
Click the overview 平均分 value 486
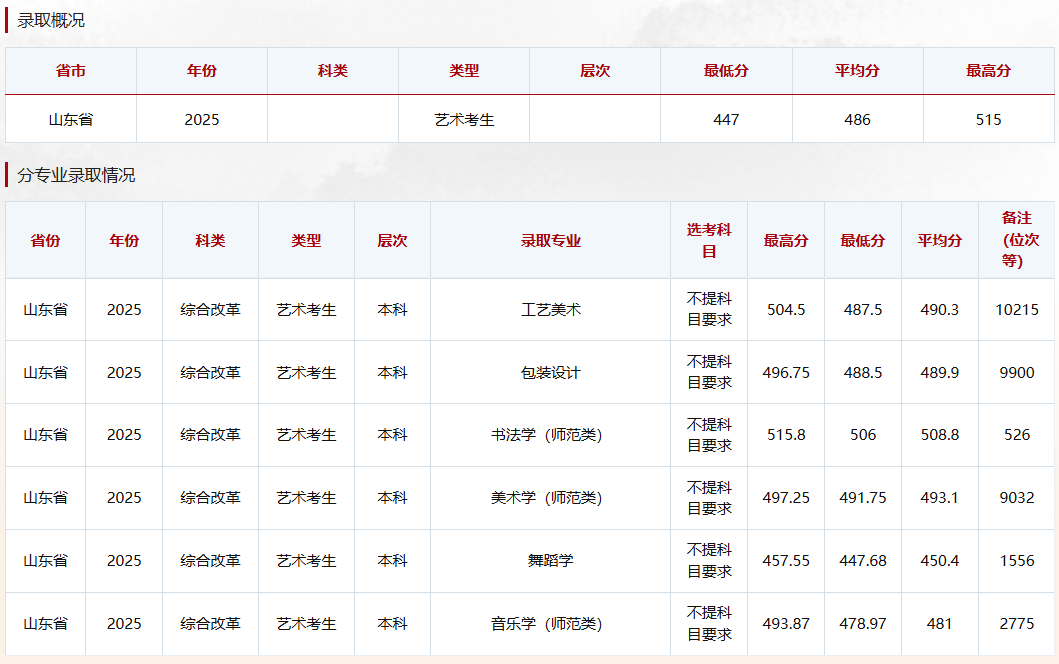857,120
